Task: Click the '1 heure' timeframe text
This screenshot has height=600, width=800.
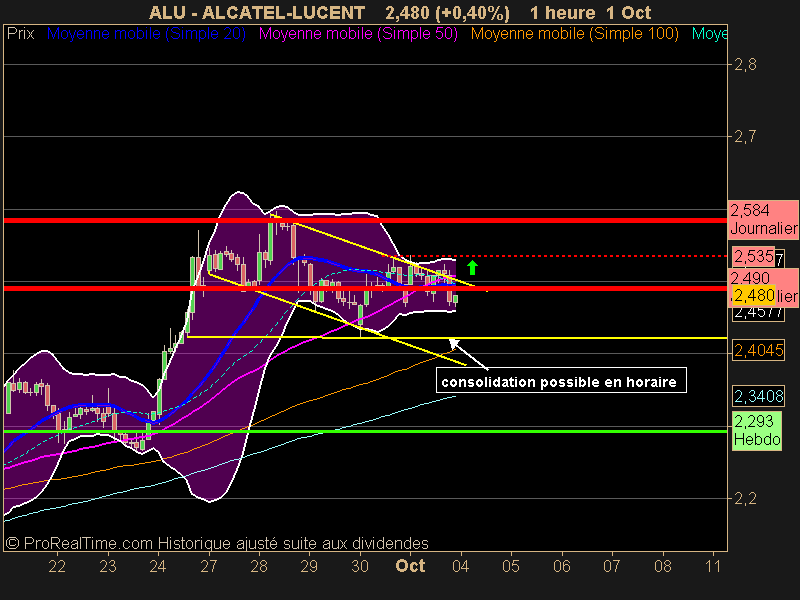Action: click(562, 12)
